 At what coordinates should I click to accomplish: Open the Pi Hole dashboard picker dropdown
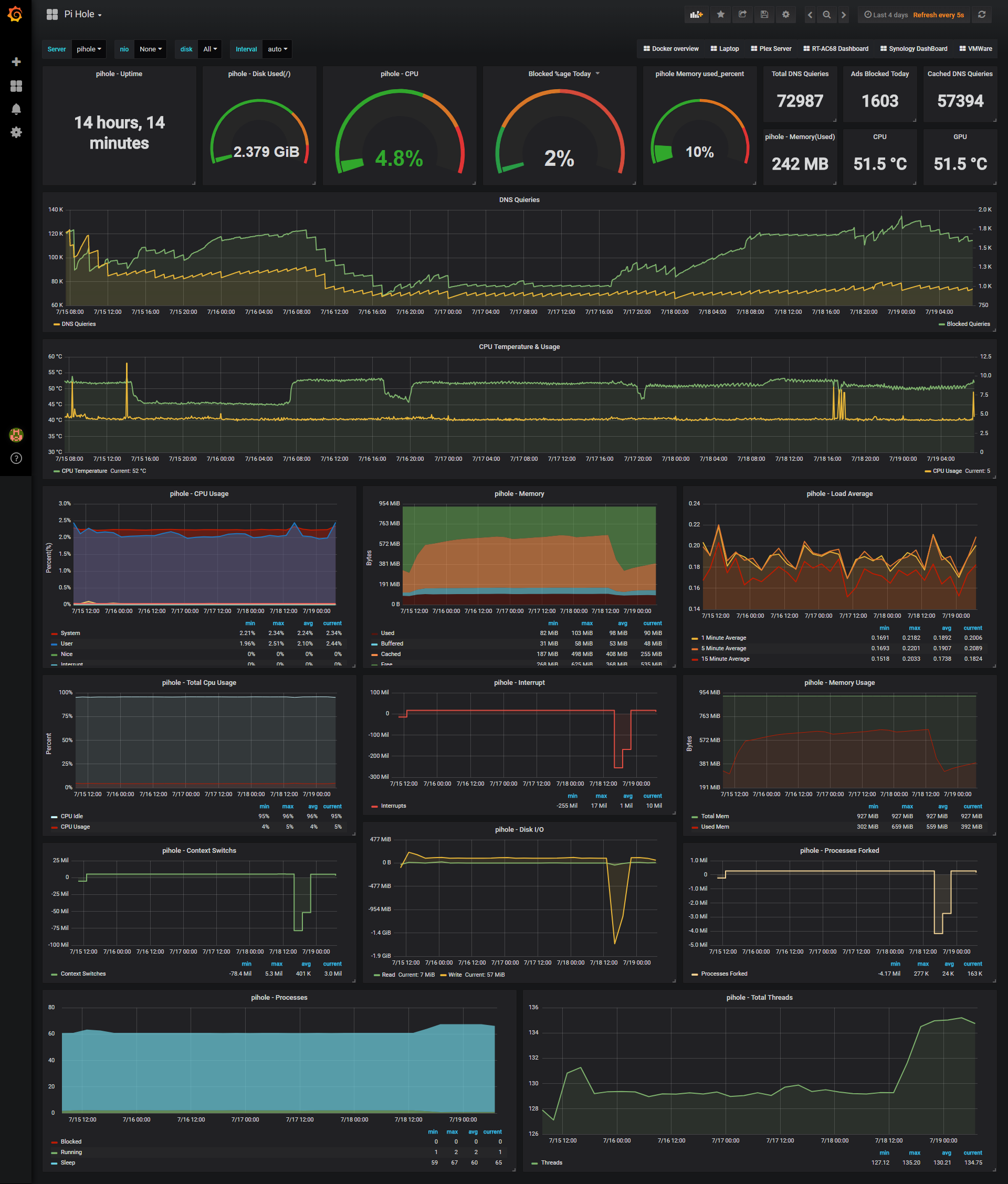click(83, 14)
